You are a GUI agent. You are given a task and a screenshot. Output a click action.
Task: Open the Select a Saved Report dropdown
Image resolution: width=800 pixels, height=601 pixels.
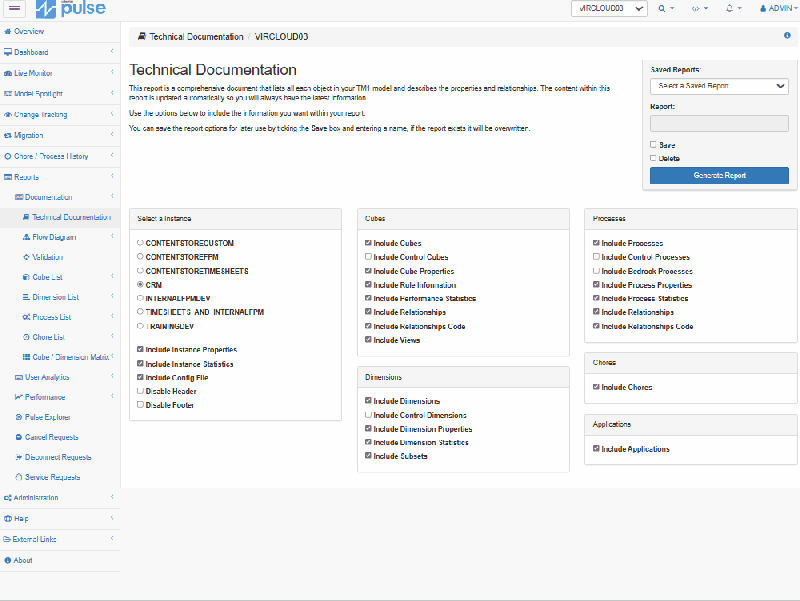(719, 86)
